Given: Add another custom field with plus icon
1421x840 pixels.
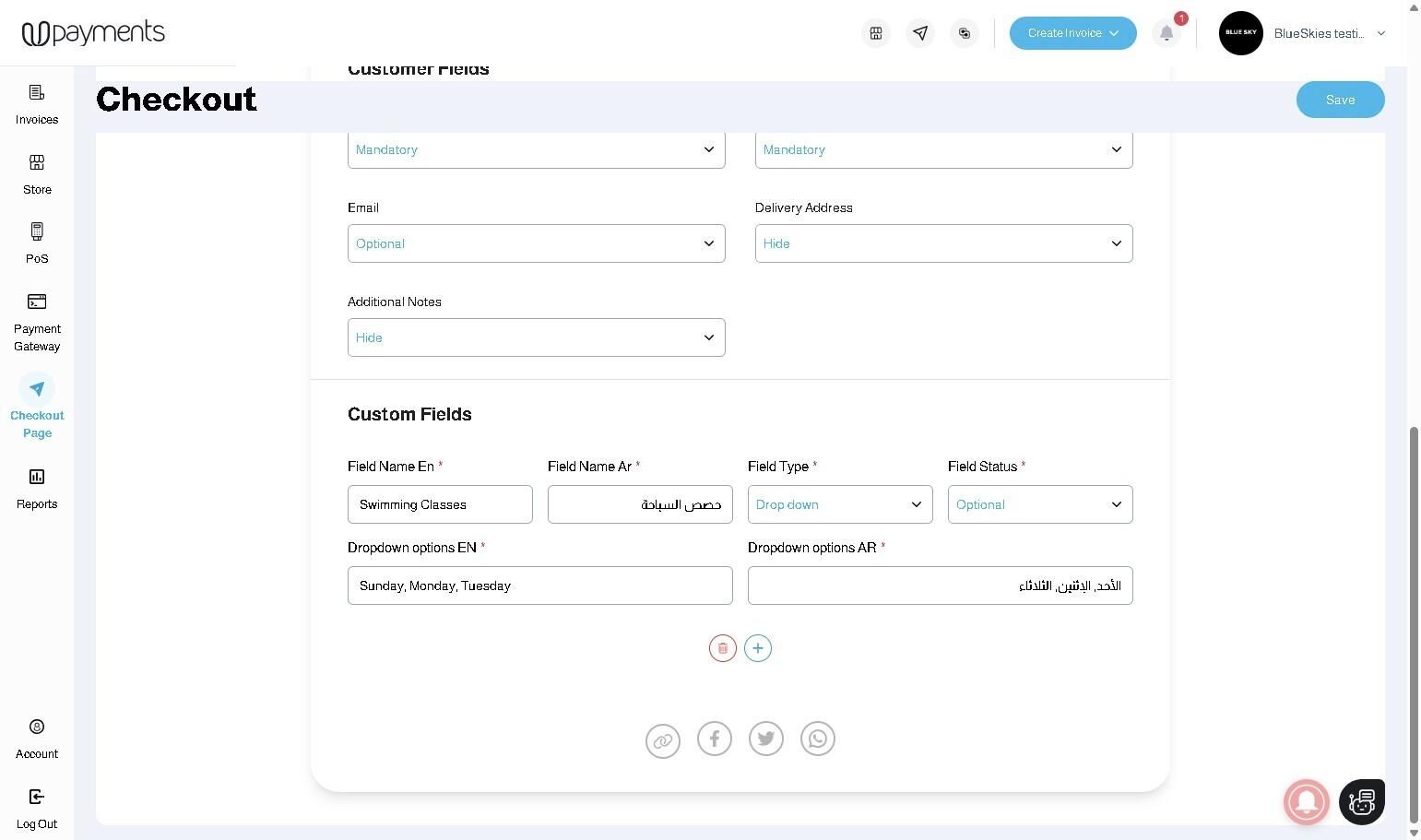Looking at the screenshot, I should coord(758,648).
